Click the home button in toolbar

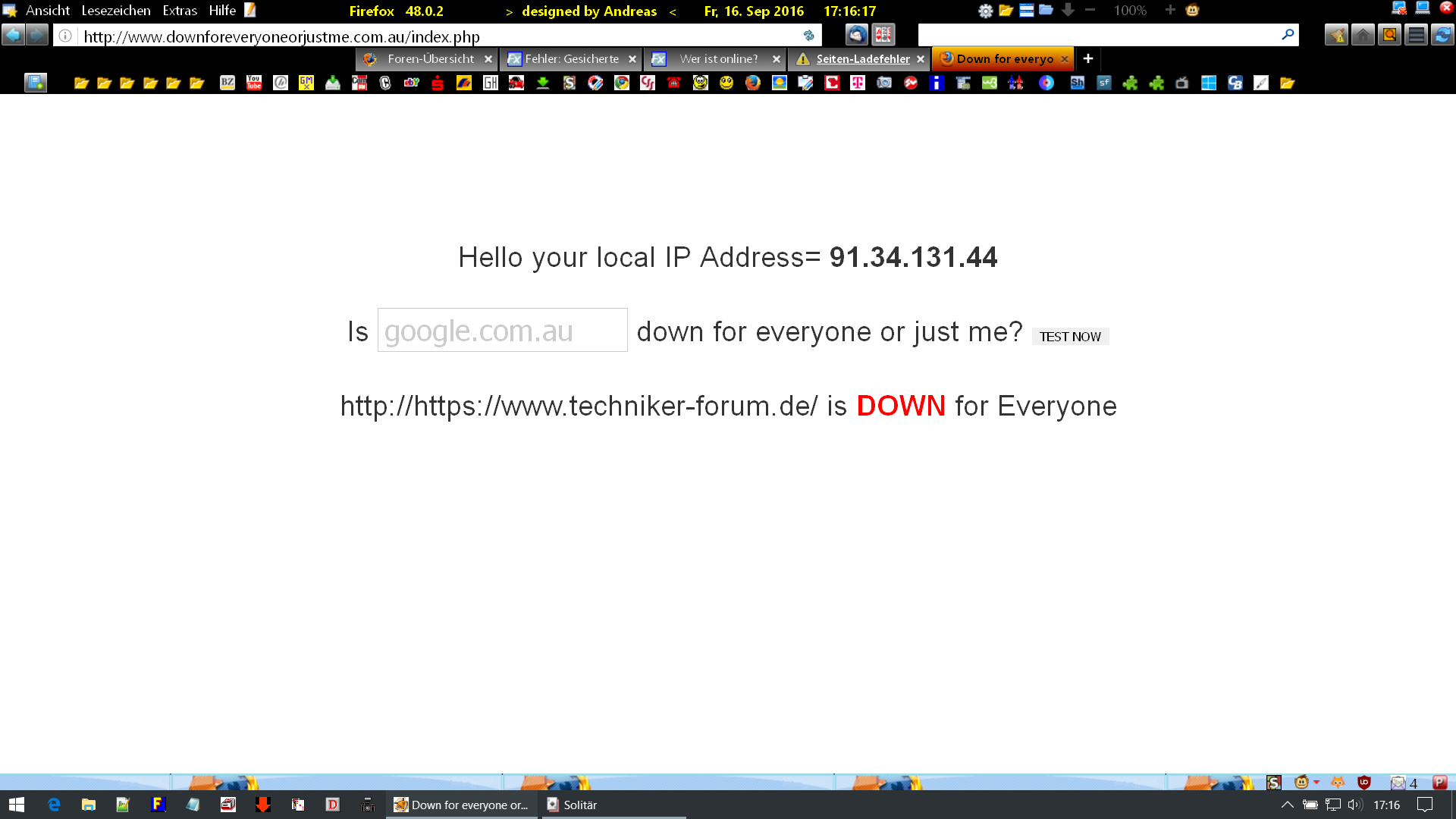(x=1363, y=35)
